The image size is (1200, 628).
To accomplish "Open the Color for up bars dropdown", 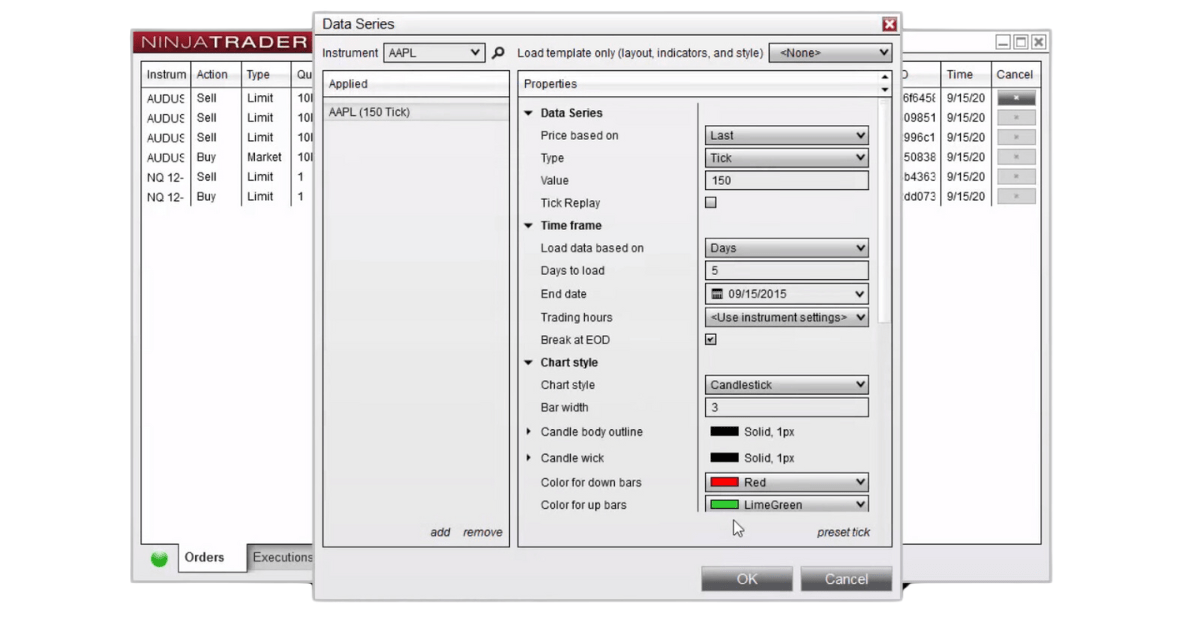I will (x=787, y=504).
